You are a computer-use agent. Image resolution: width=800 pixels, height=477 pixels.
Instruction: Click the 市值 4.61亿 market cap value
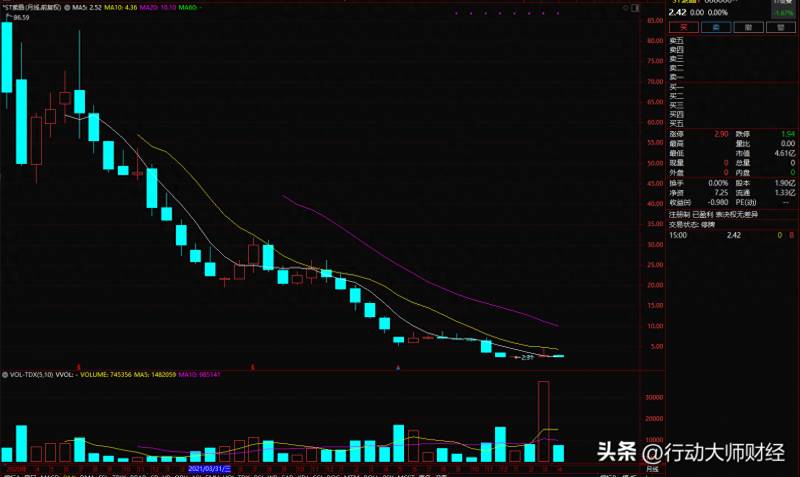[x=785, y=153]
